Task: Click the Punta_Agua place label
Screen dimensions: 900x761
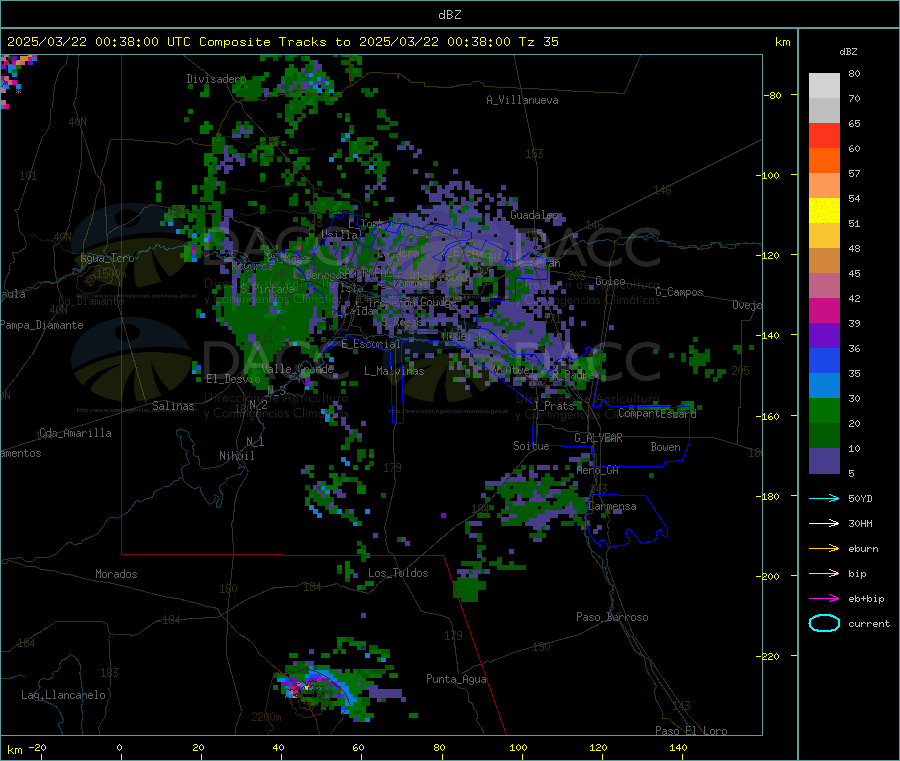Action: click(456, 680)
